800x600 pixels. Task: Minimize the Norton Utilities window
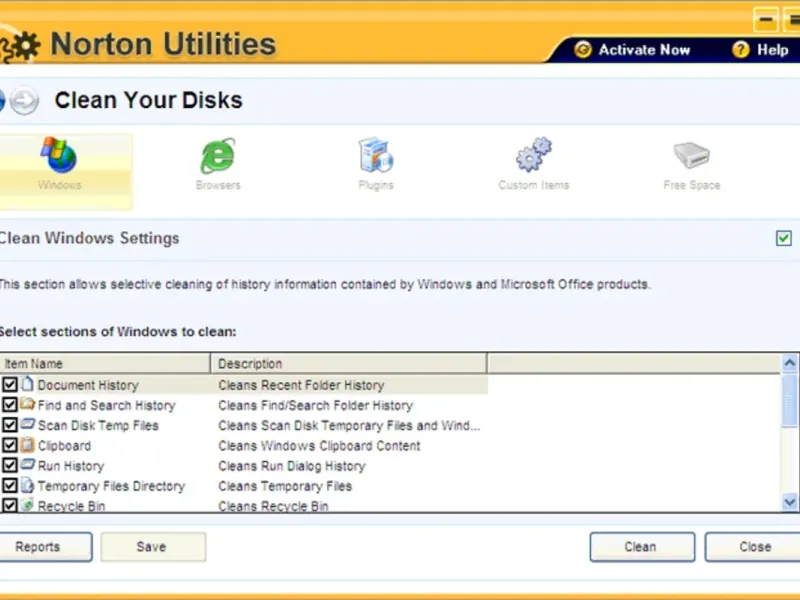point(765,20)
